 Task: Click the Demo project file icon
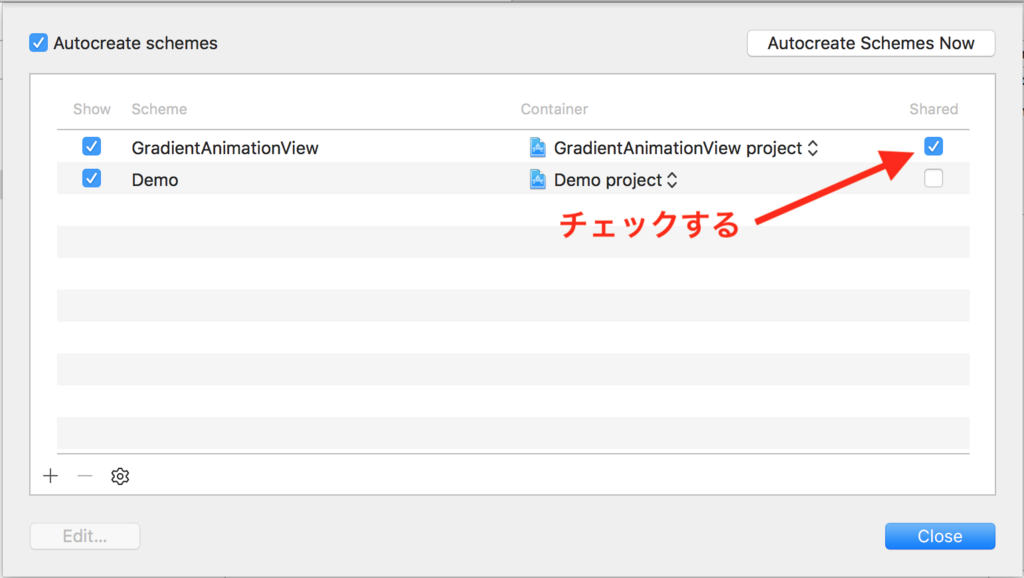pyautogui.click(x=537, y=180)
